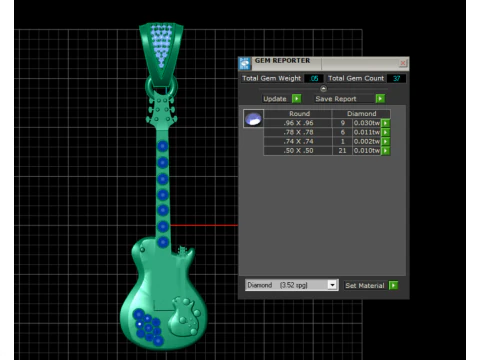Click the count 9 cell
The width and height of the screenshot is (480, 360).
coord(342,123)
